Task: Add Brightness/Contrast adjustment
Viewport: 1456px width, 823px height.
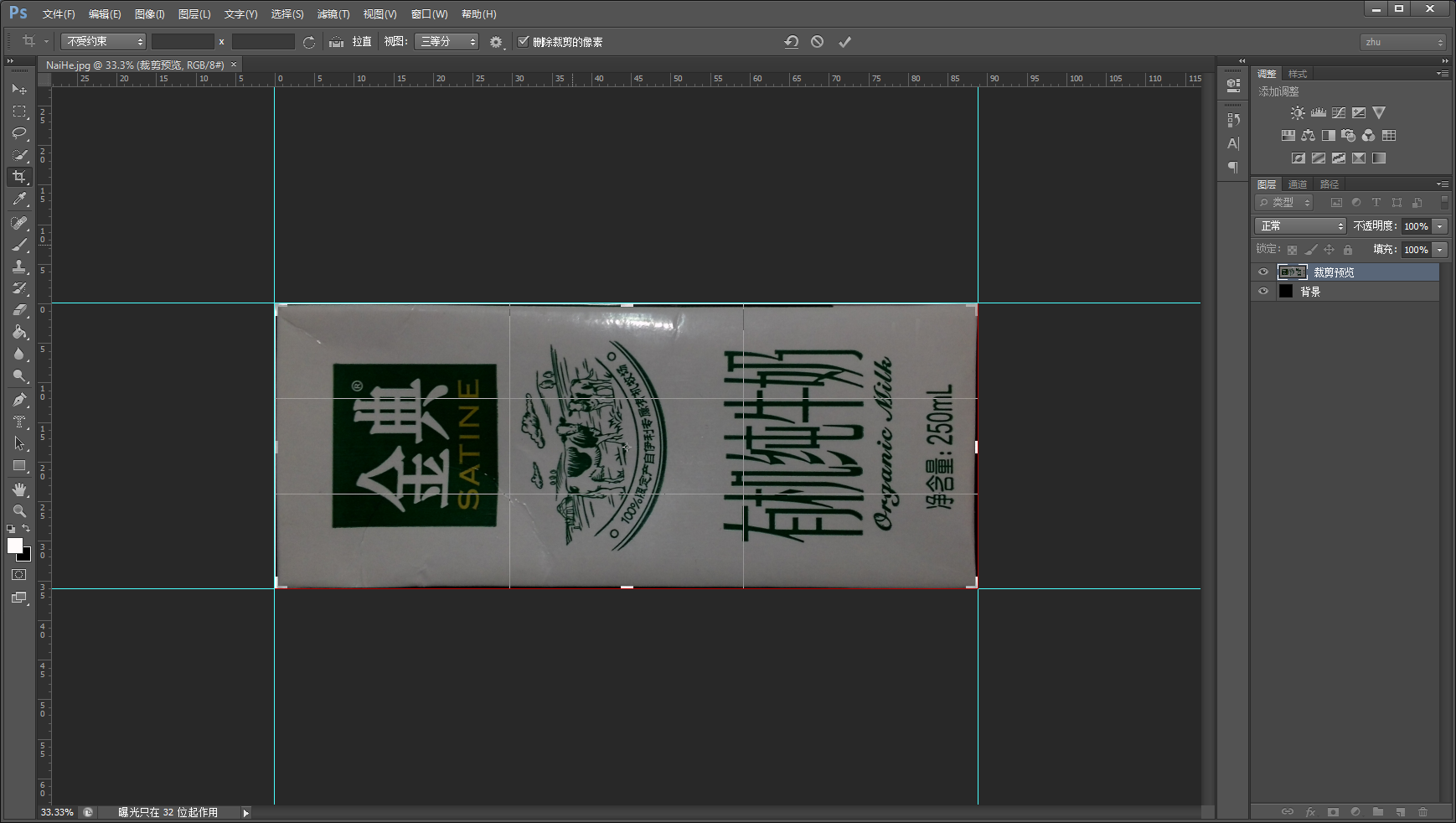Action: click(1298, 112)
